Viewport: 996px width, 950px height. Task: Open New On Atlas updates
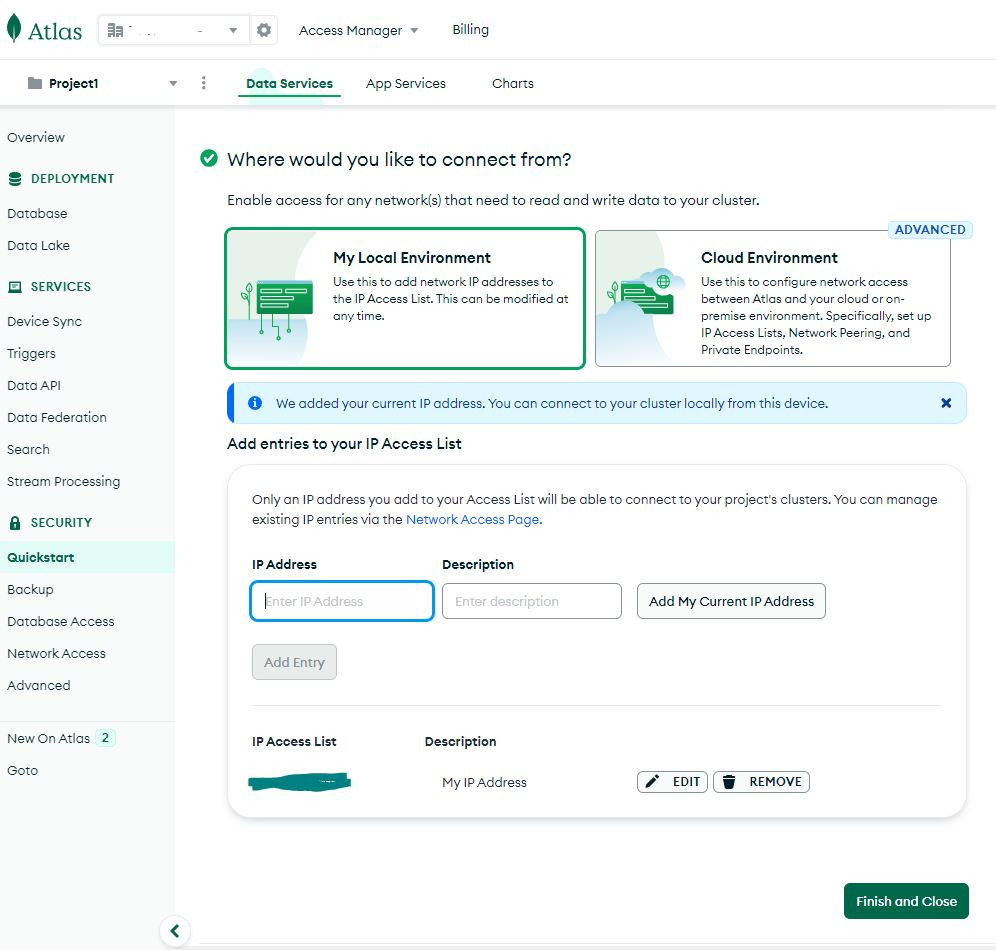tap(48, 738)
